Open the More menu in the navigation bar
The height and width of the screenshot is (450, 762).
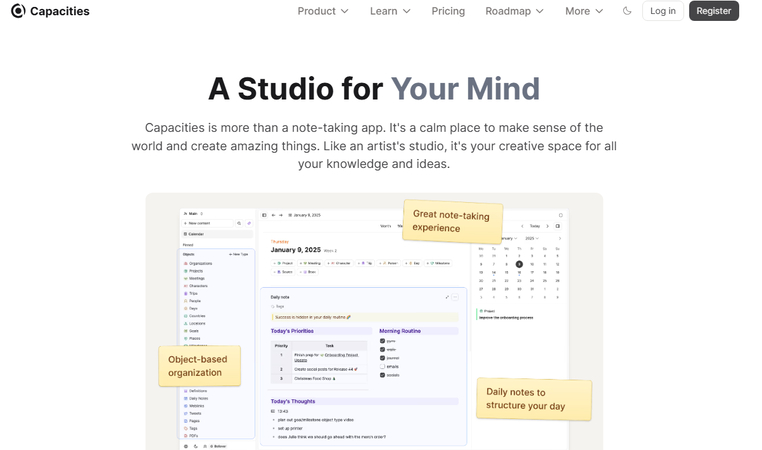[x=584, y=11]
